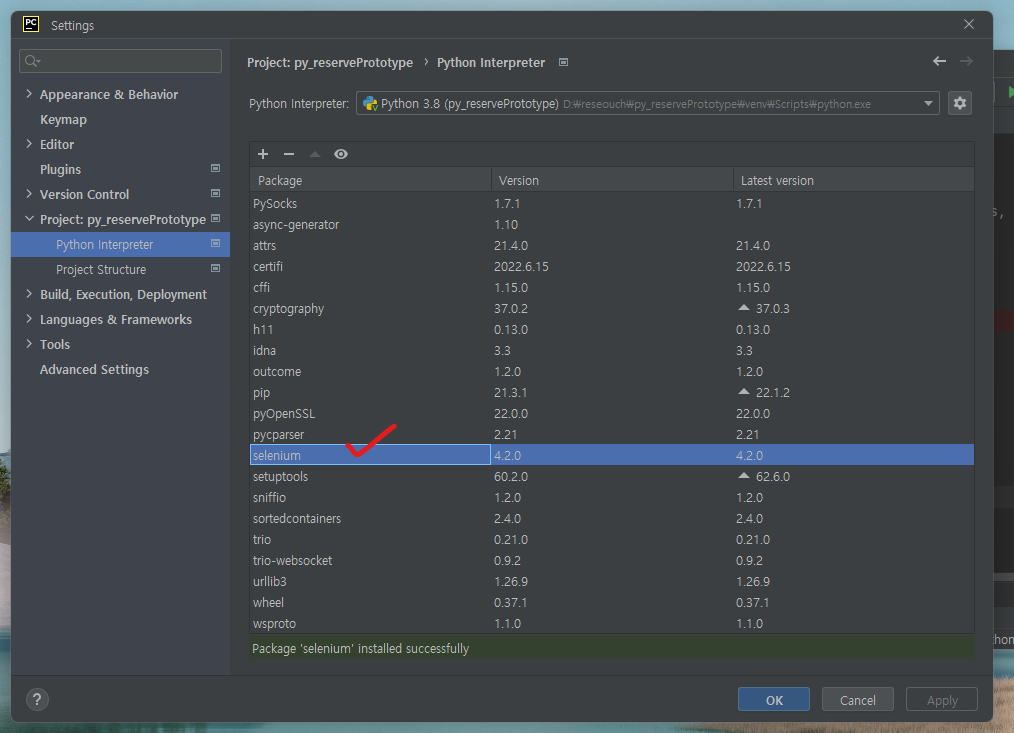Select the h11 package row

pos(612,329)
